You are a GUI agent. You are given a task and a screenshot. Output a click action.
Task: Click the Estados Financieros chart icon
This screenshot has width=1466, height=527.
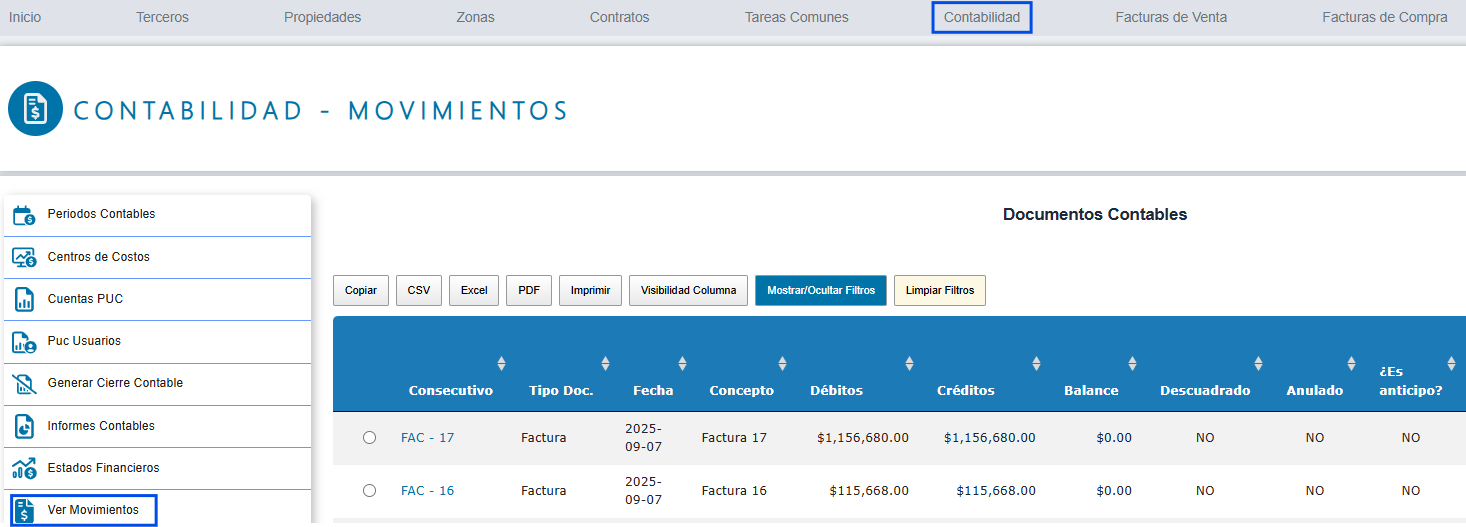(24, 468)
